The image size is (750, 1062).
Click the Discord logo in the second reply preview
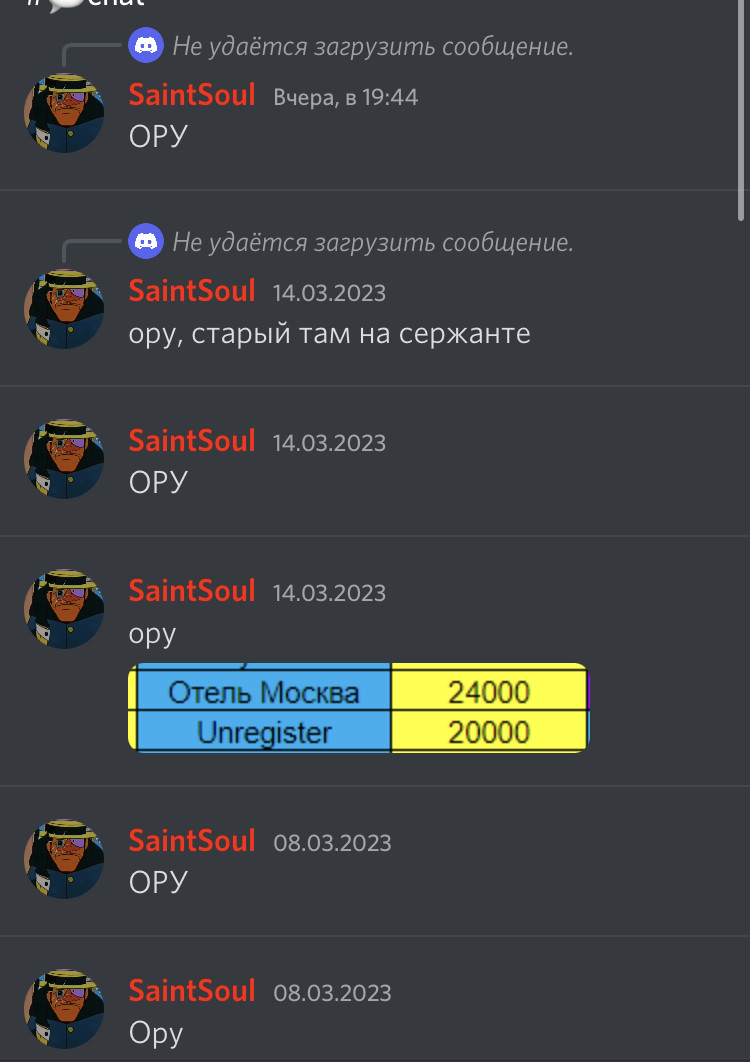click(146, 241)
